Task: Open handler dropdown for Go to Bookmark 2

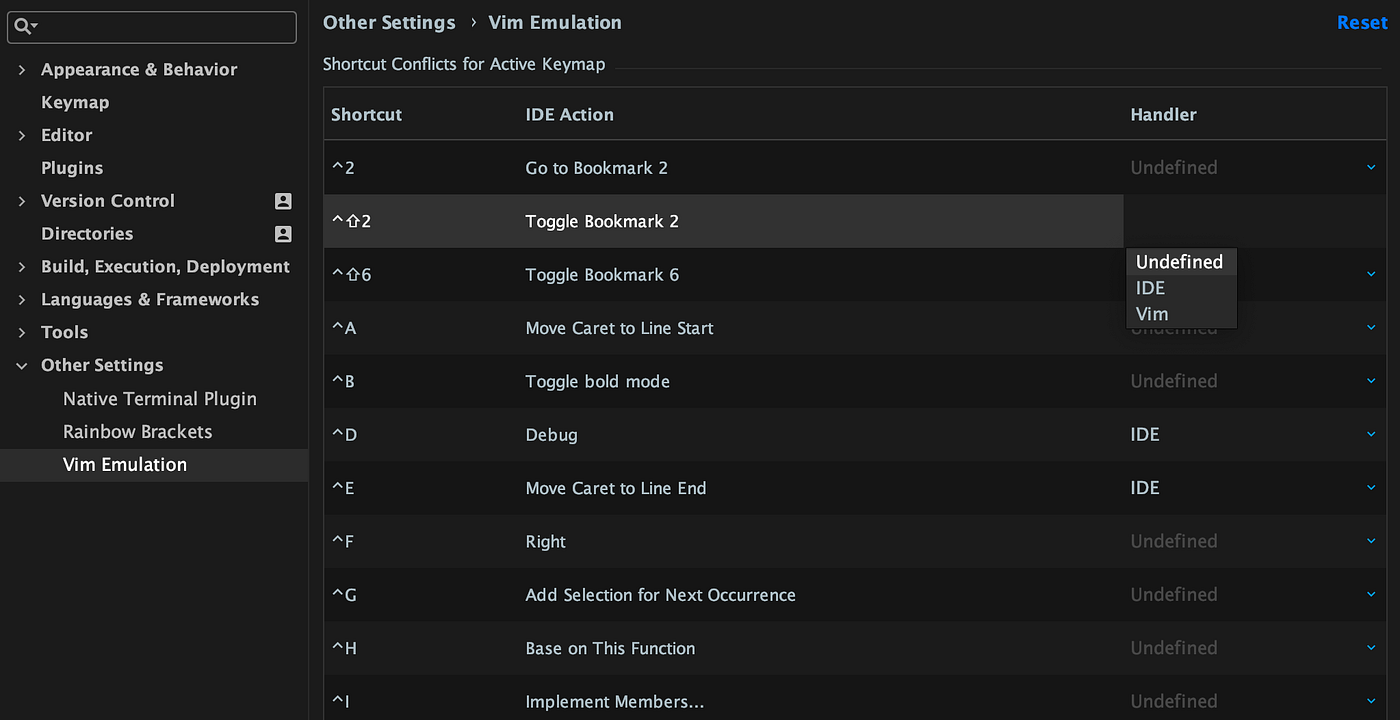Action: click(x=1371, y=168)
